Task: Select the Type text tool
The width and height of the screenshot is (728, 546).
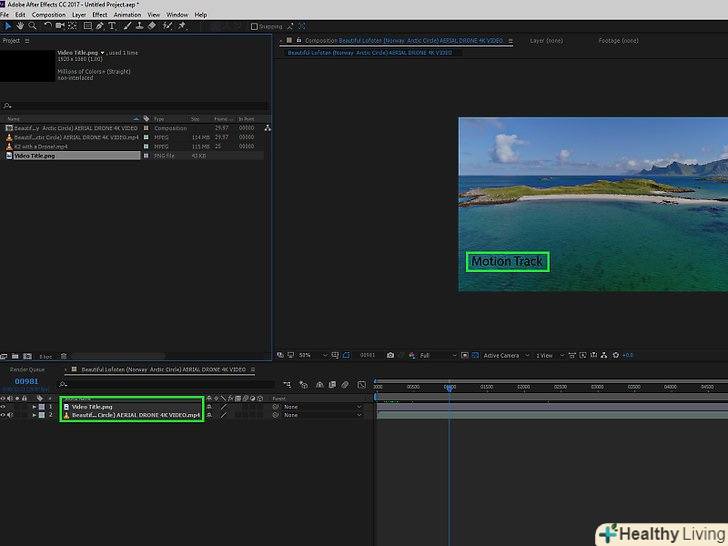Action: click(x=112, y=26)
